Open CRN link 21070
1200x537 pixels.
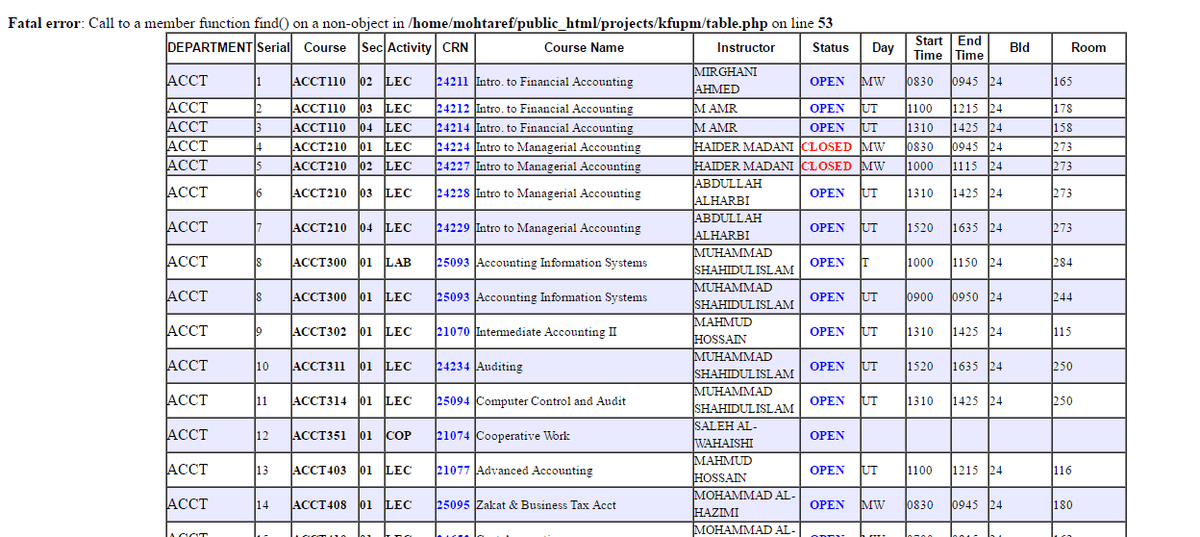(x=453, y=332)
